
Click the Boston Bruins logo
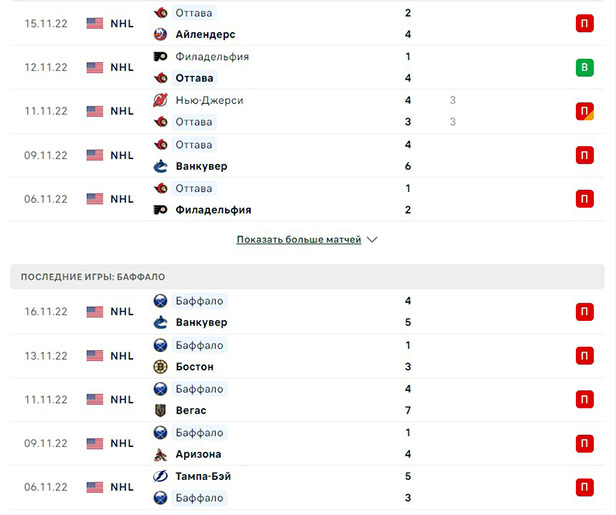click(160, 366)
